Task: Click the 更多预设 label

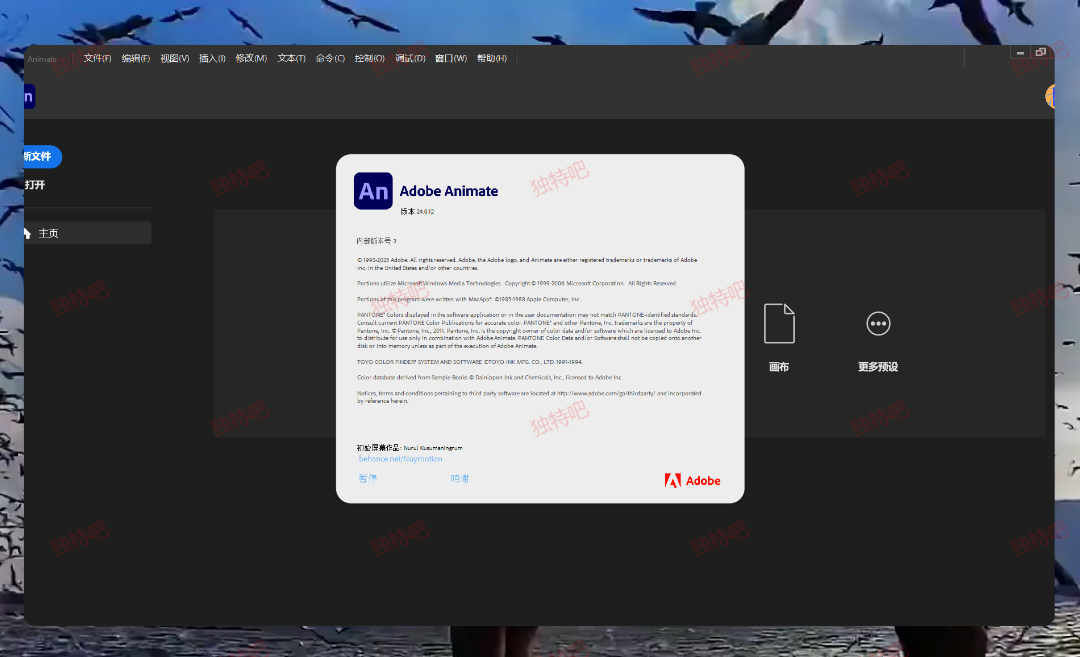Action: (x=878, y=367)
